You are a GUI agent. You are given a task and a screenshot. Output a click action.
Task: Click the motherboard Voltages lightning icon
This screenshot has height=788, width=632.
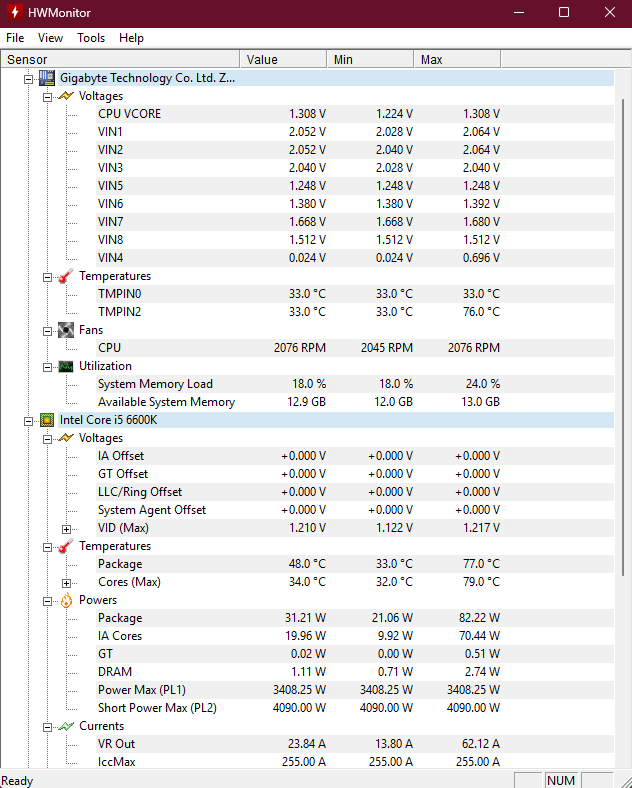tap(66, 96)
